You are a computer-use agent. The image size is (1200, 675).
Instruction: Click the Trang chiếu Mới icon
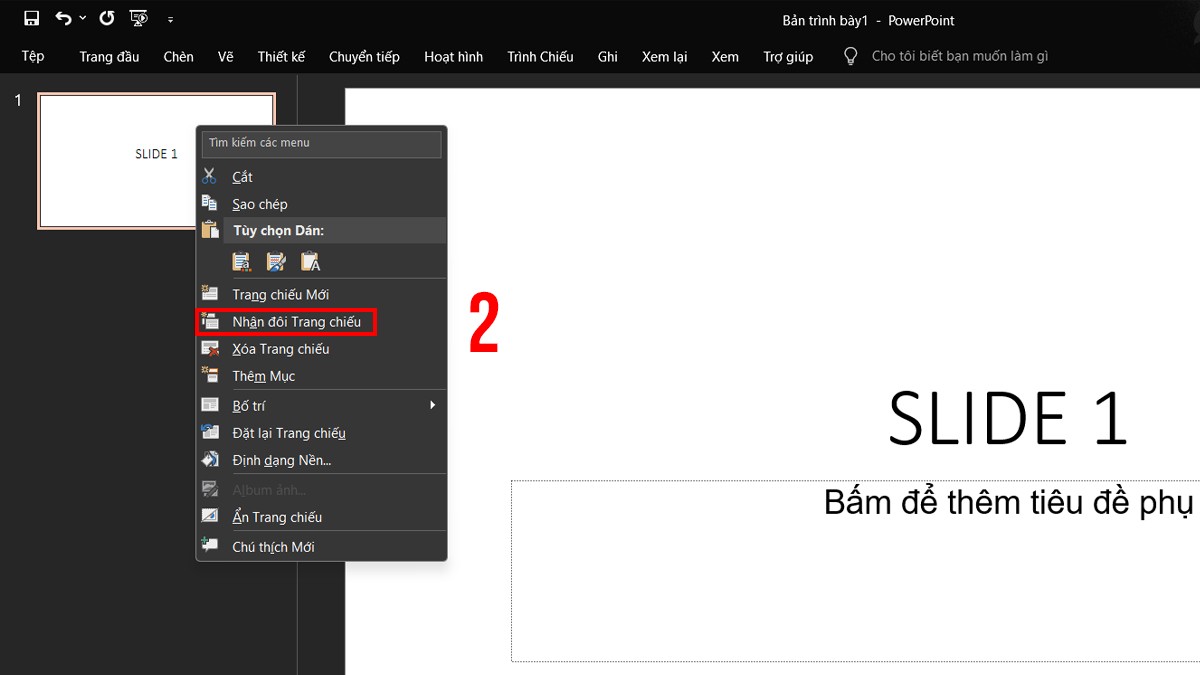(x=210, y=294)
